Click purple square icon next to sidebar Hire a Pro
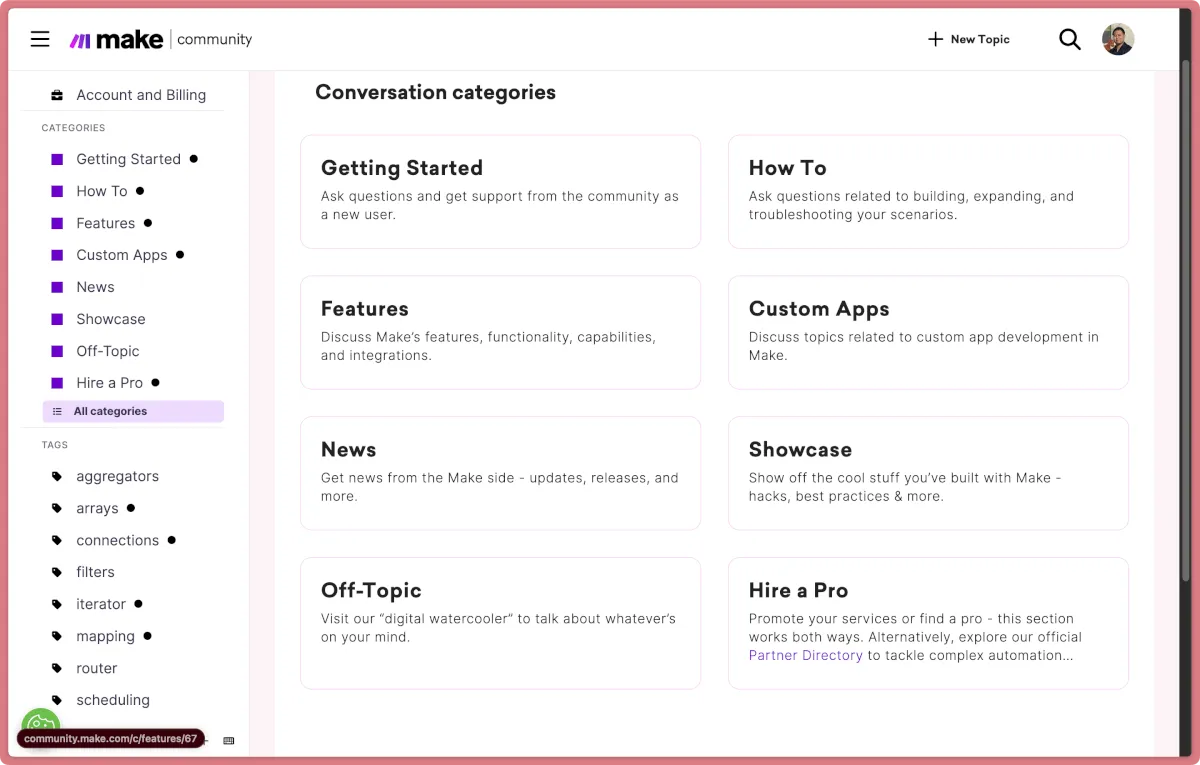This screenshot has height=765, width=1200. pyautogui.click(x=57, y=383)
